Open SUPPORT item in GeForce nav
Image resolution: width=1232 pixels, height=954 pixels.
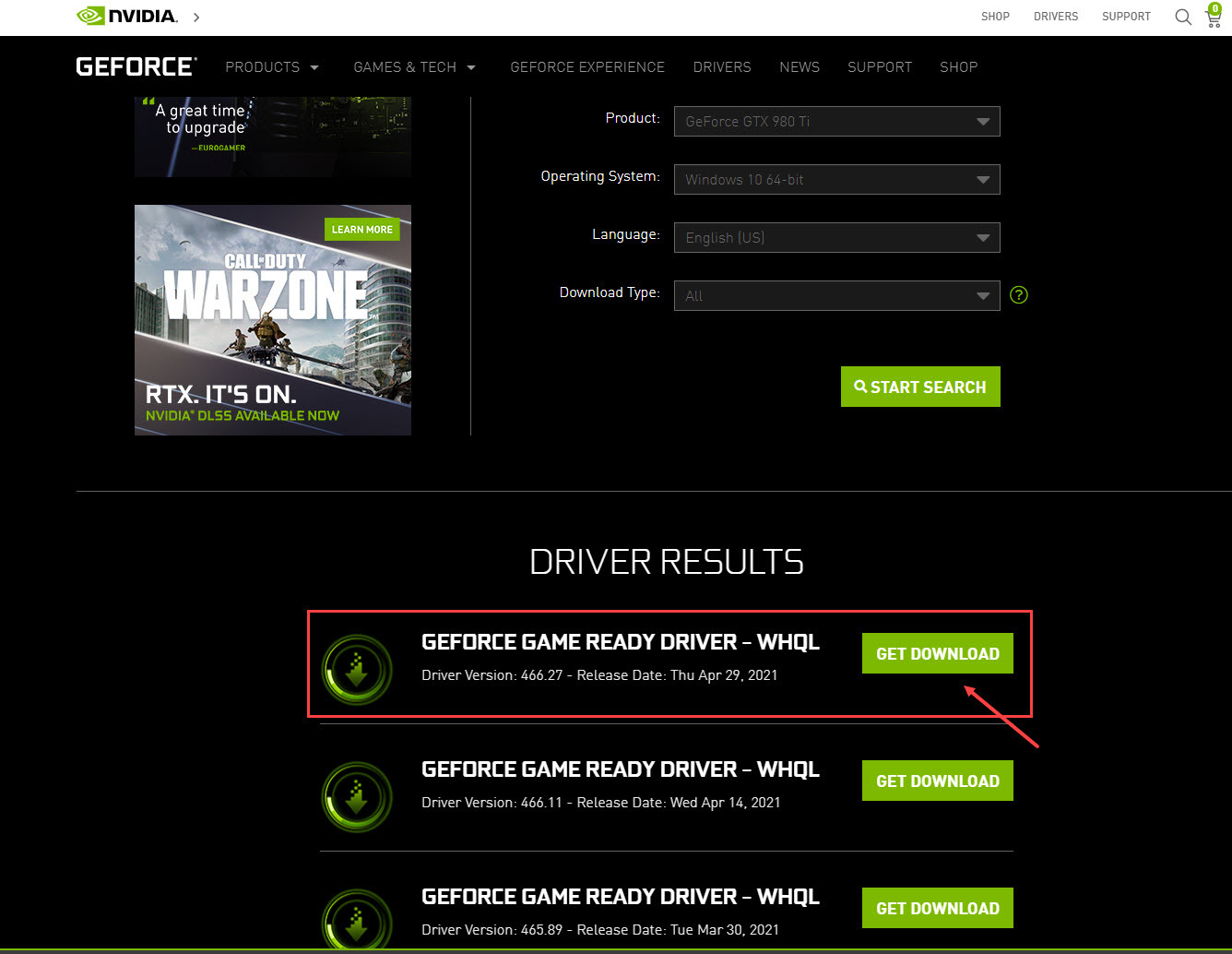pos(880,67)
